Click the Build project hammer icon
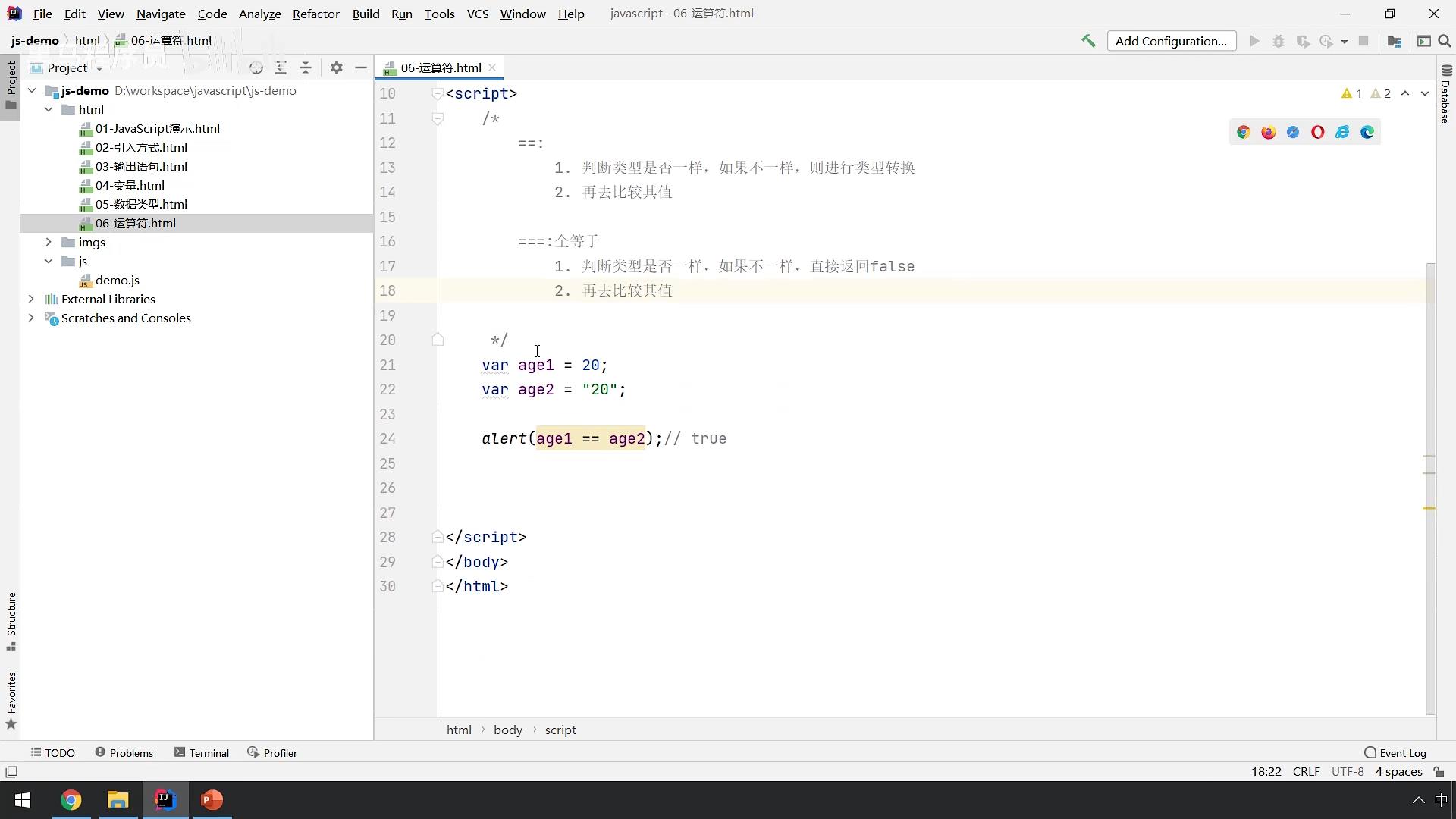Viewport: 1456px width, 819px height. point(1088,41)
